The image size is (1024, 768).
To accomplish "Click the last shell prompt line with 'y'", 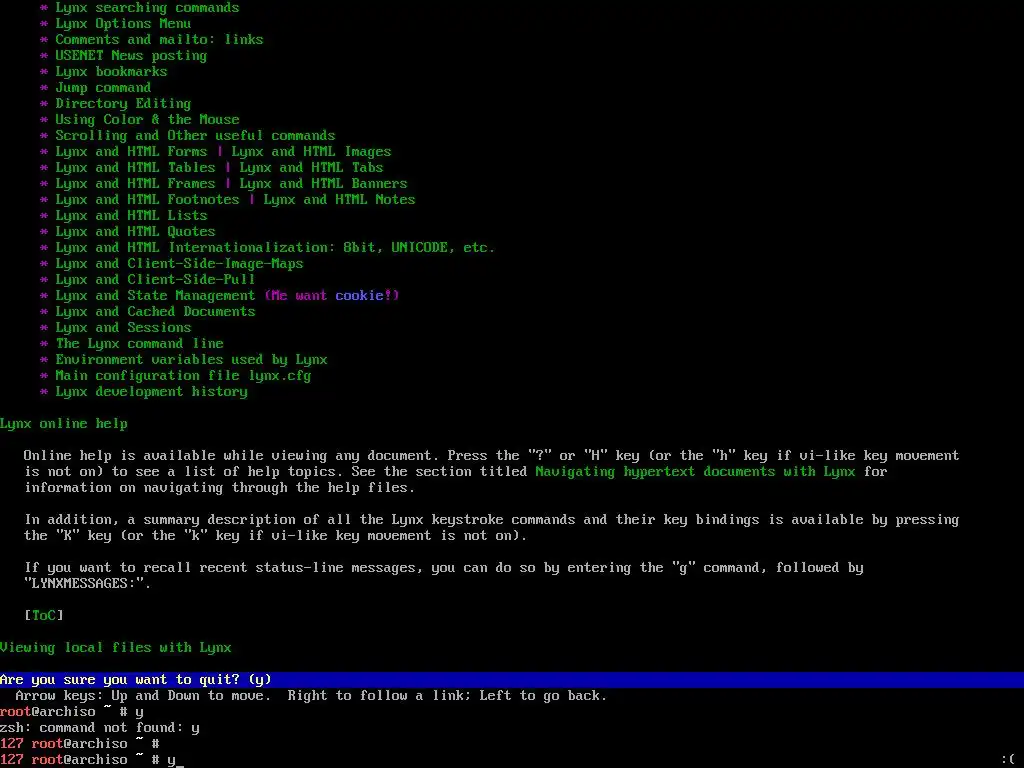I will 91,760.
